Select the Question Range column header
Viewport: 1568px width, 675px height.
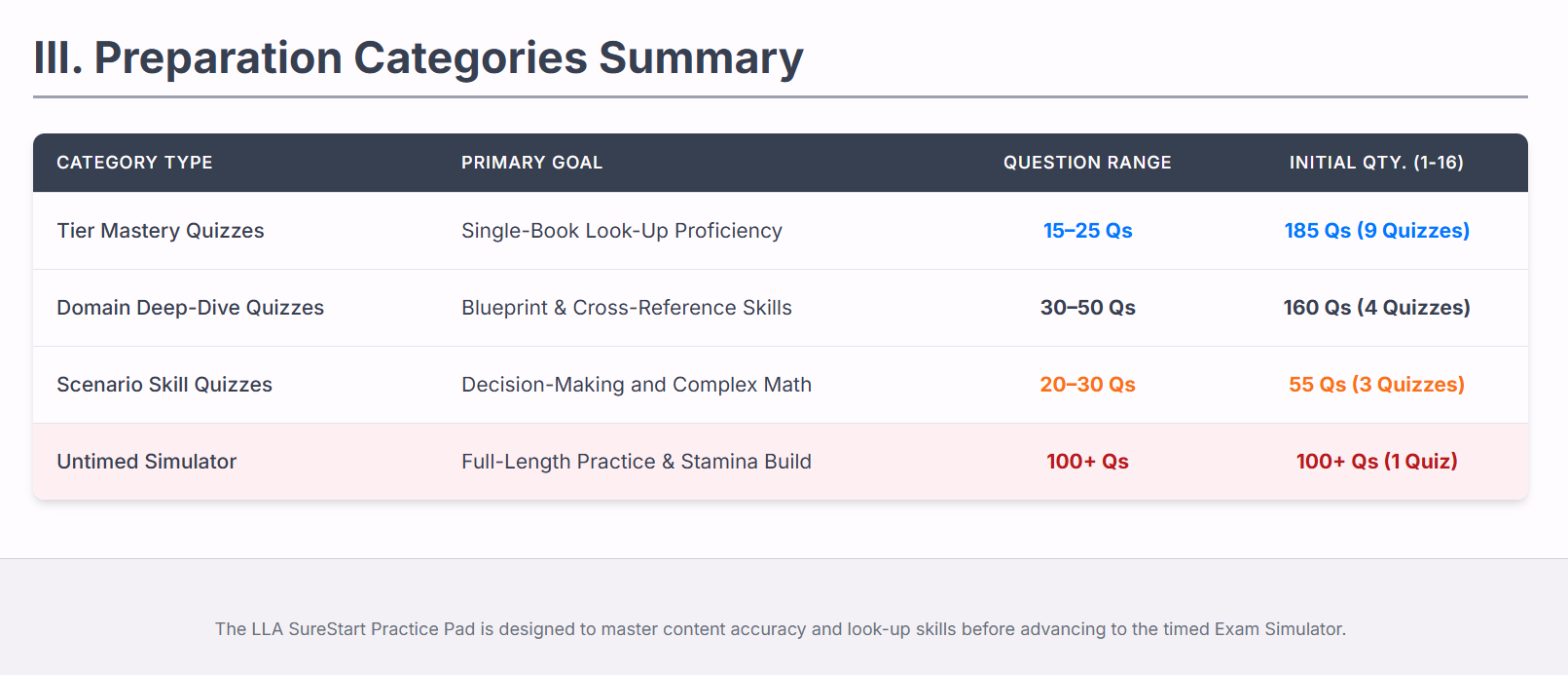pos(1087,163)
